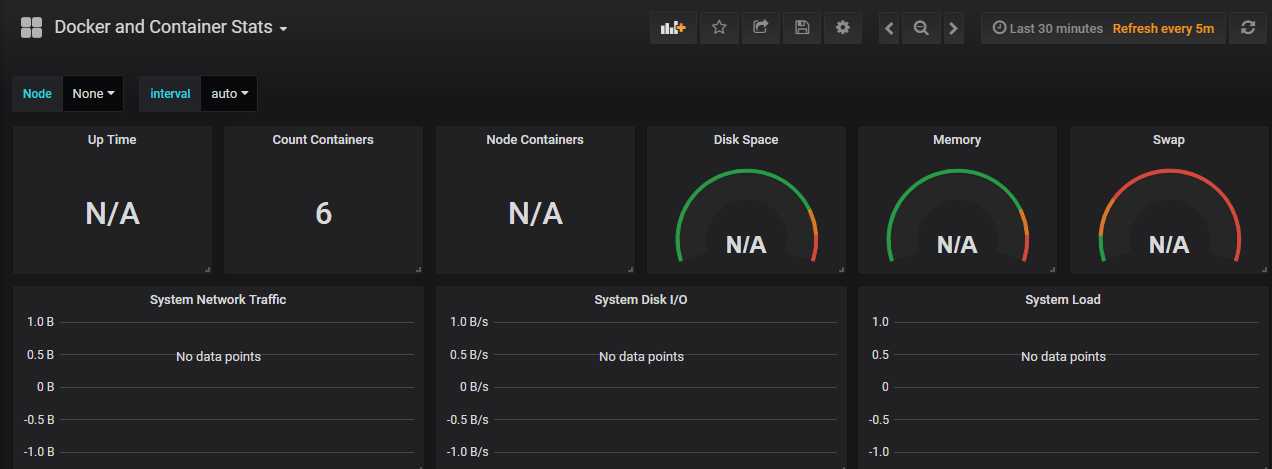
Task: Refresh the dashboard now
Action: [1247, 28]
